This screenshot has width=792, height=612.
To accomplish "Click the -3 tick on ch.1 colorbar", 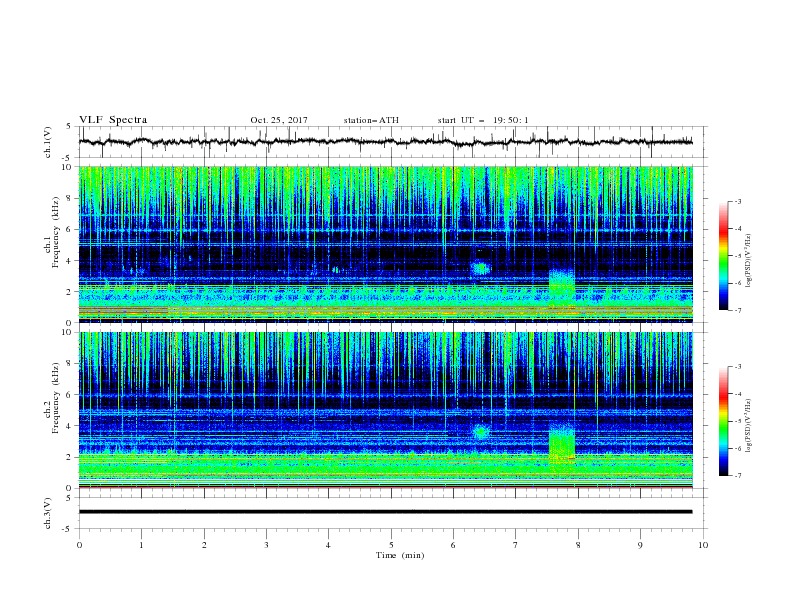I will 737,201.
